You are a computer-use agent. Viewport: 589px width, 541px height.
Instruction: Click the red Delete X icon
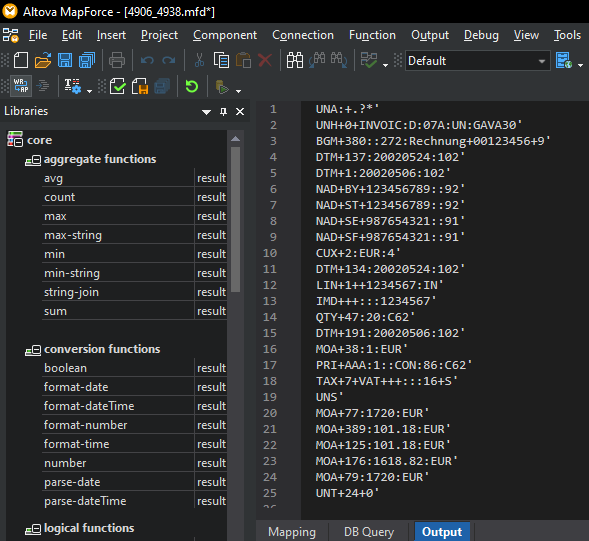click(x=265, y=60)
